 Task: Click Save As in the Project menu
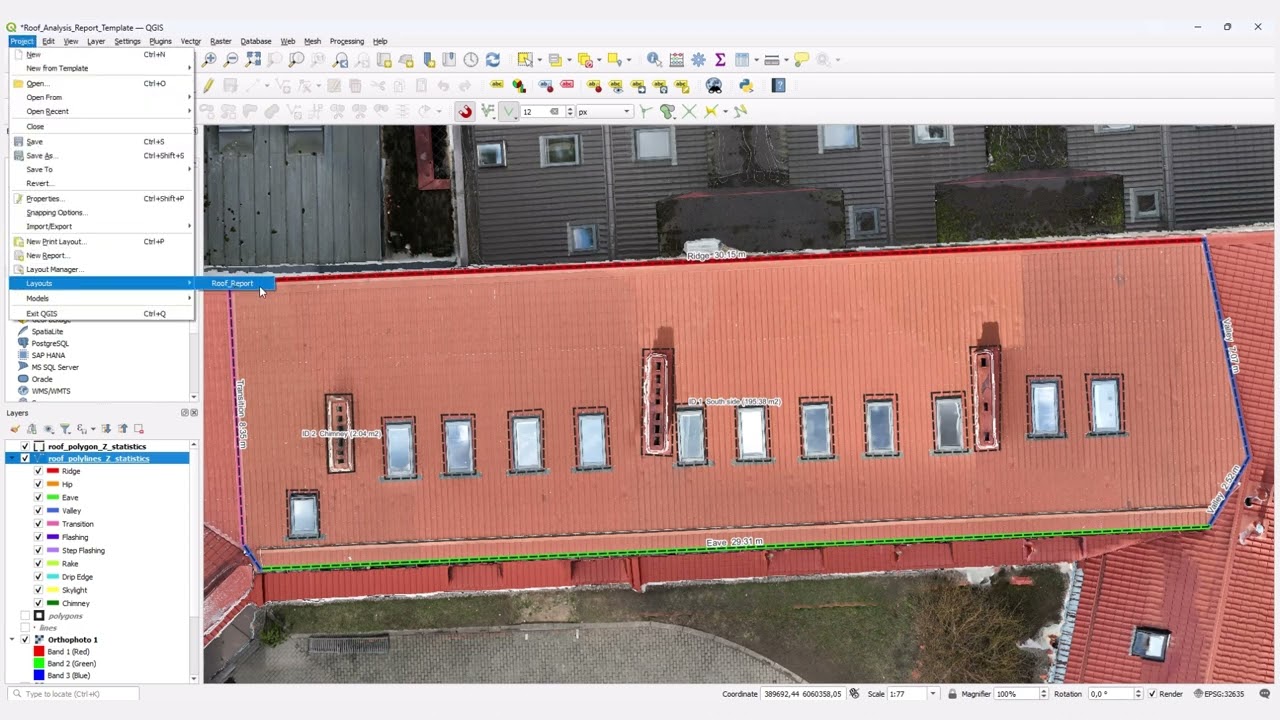coord(100,155)
